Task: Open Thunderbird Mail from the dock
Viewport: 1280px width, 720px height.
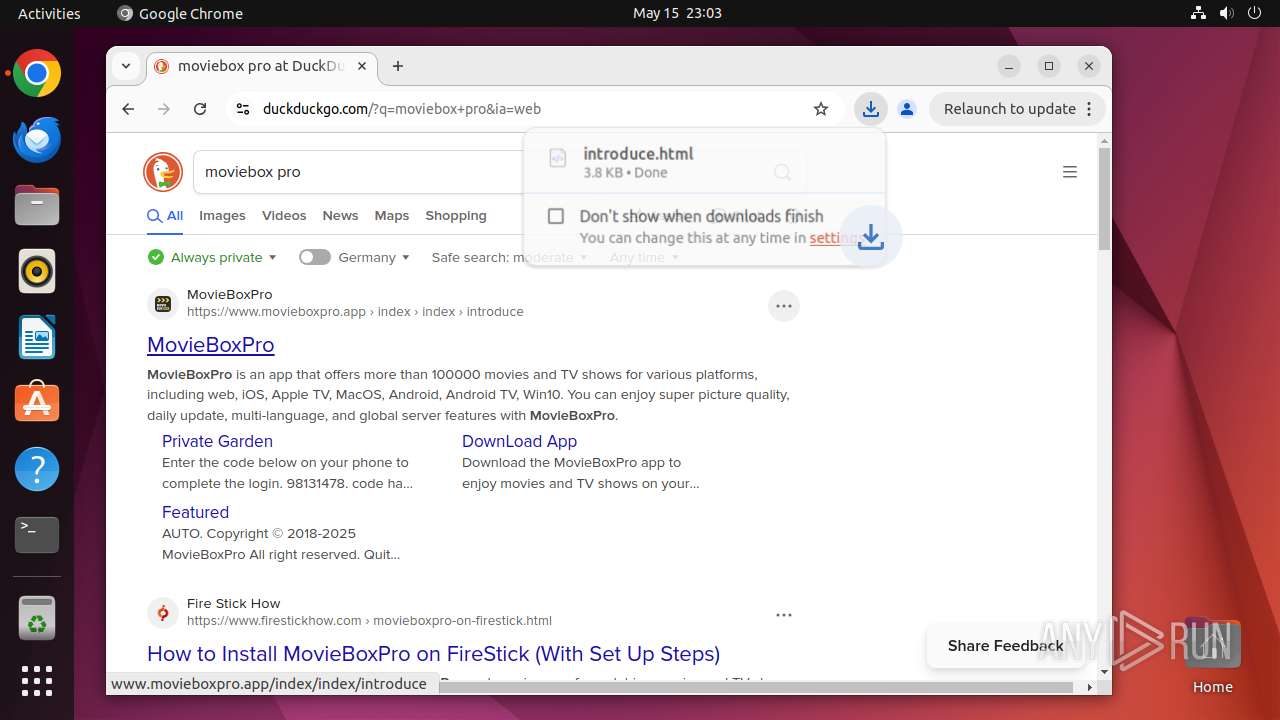Action: coord(37,140)
